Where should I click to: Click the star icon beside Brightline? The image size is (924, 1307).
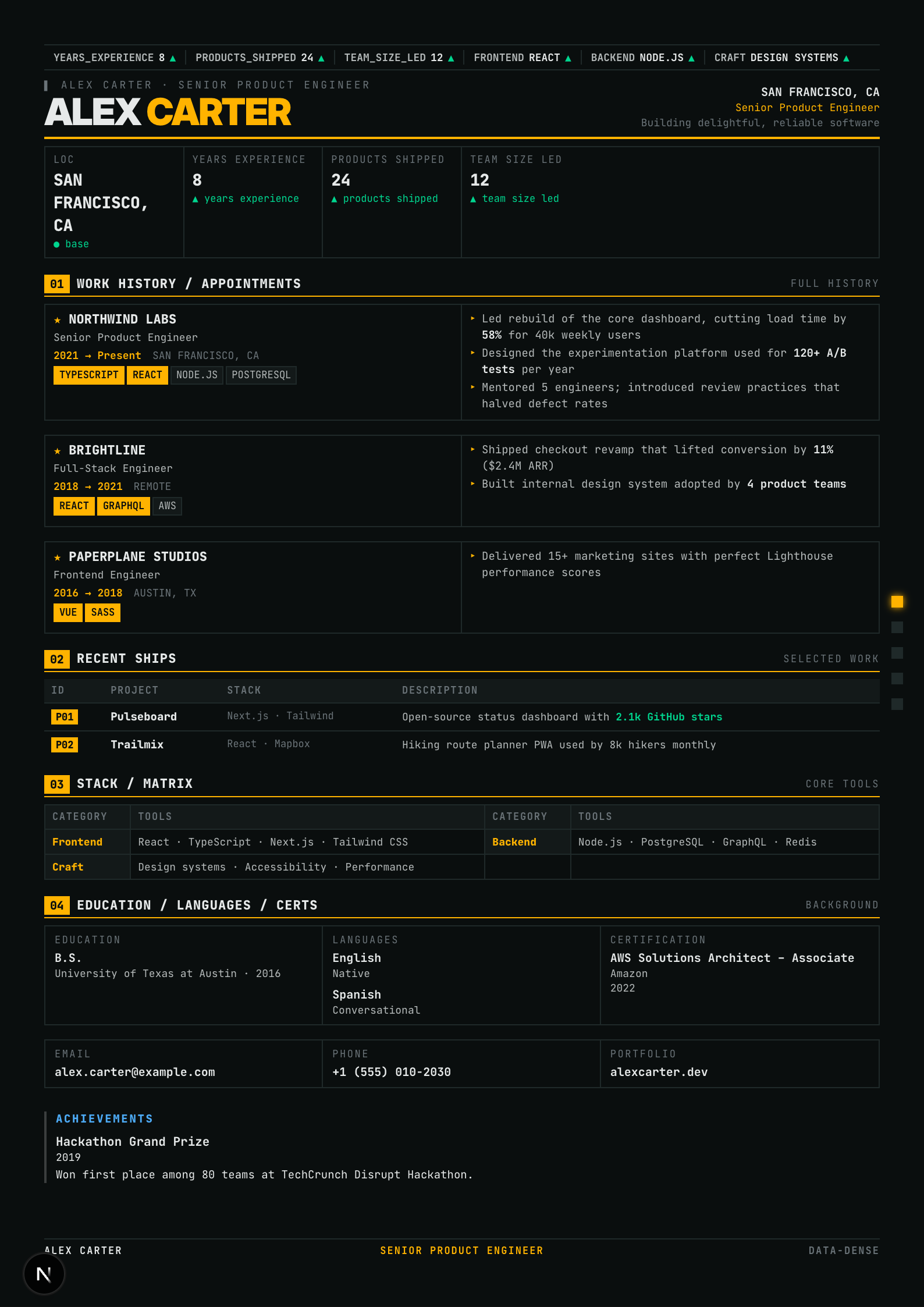pos(58,451)
